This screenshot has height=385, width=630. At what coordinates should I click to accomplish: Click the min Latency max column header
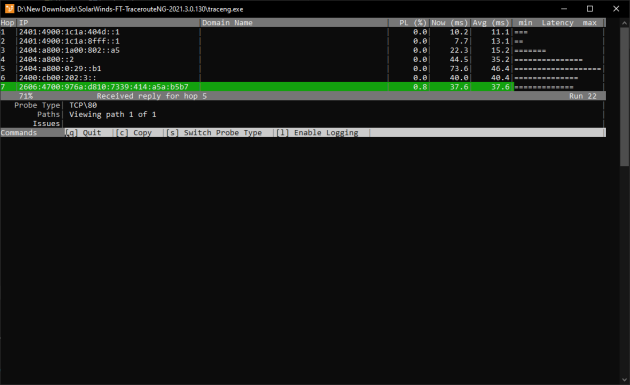coord(557,23)
